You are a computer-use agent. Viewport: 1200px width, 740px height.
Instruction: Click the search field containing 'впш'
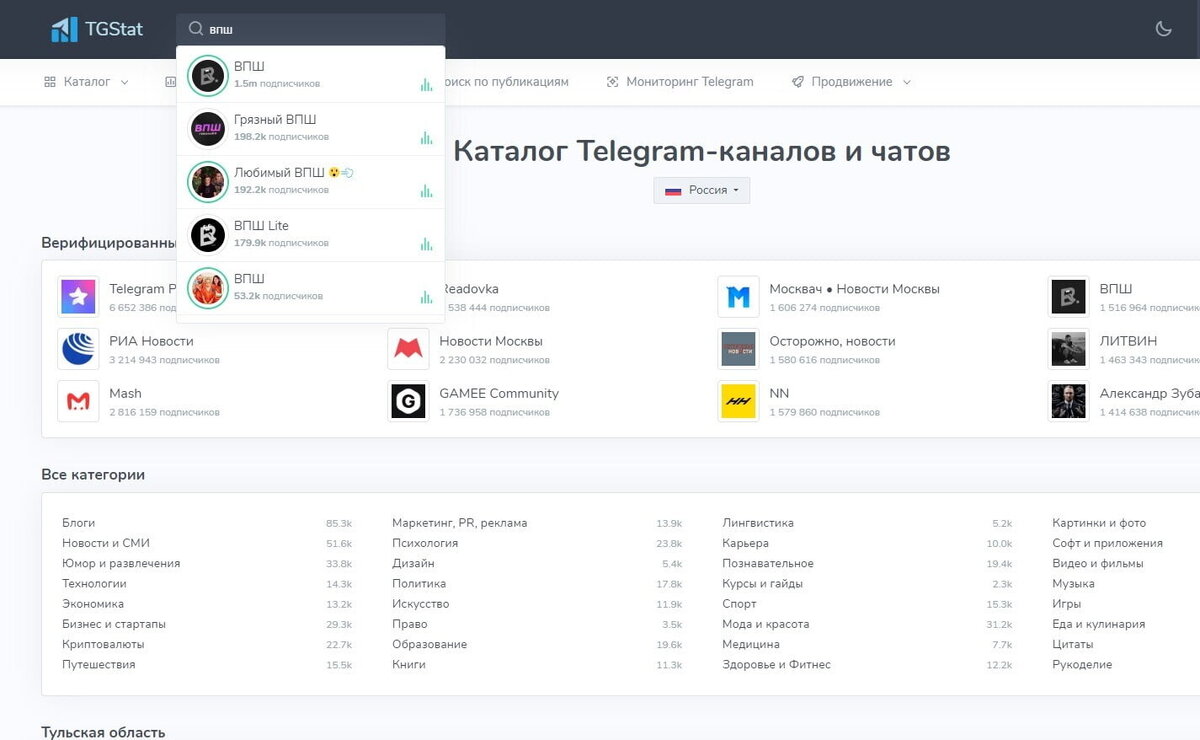(x=311, y=29)
